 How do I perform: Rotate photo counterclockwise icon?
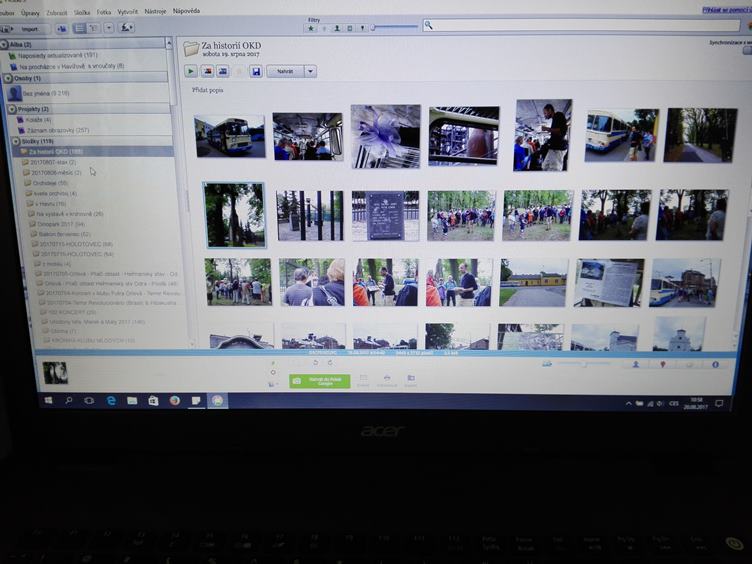316,363
